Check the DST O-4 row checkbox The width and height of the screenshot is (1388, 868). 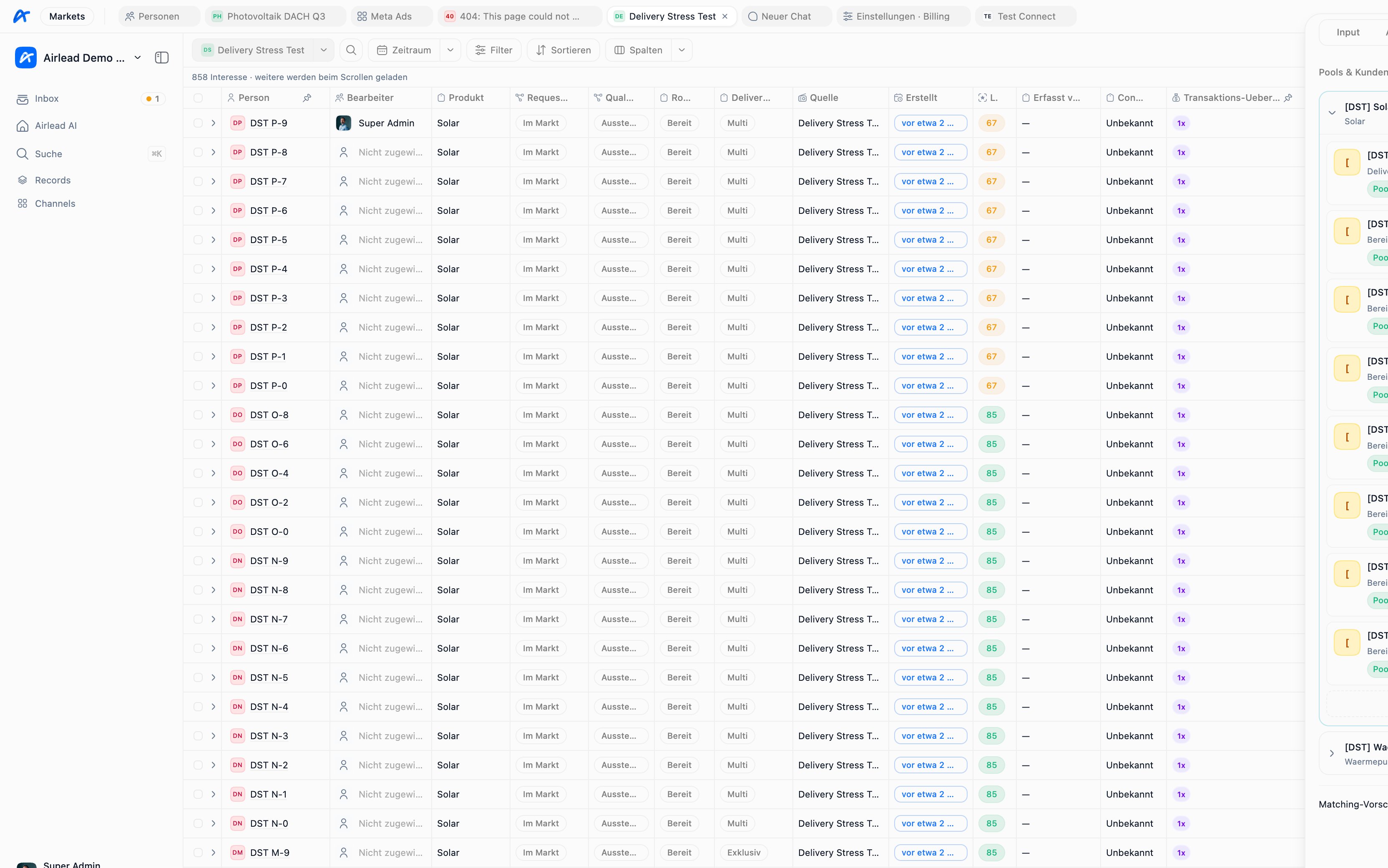coord(198,473)
